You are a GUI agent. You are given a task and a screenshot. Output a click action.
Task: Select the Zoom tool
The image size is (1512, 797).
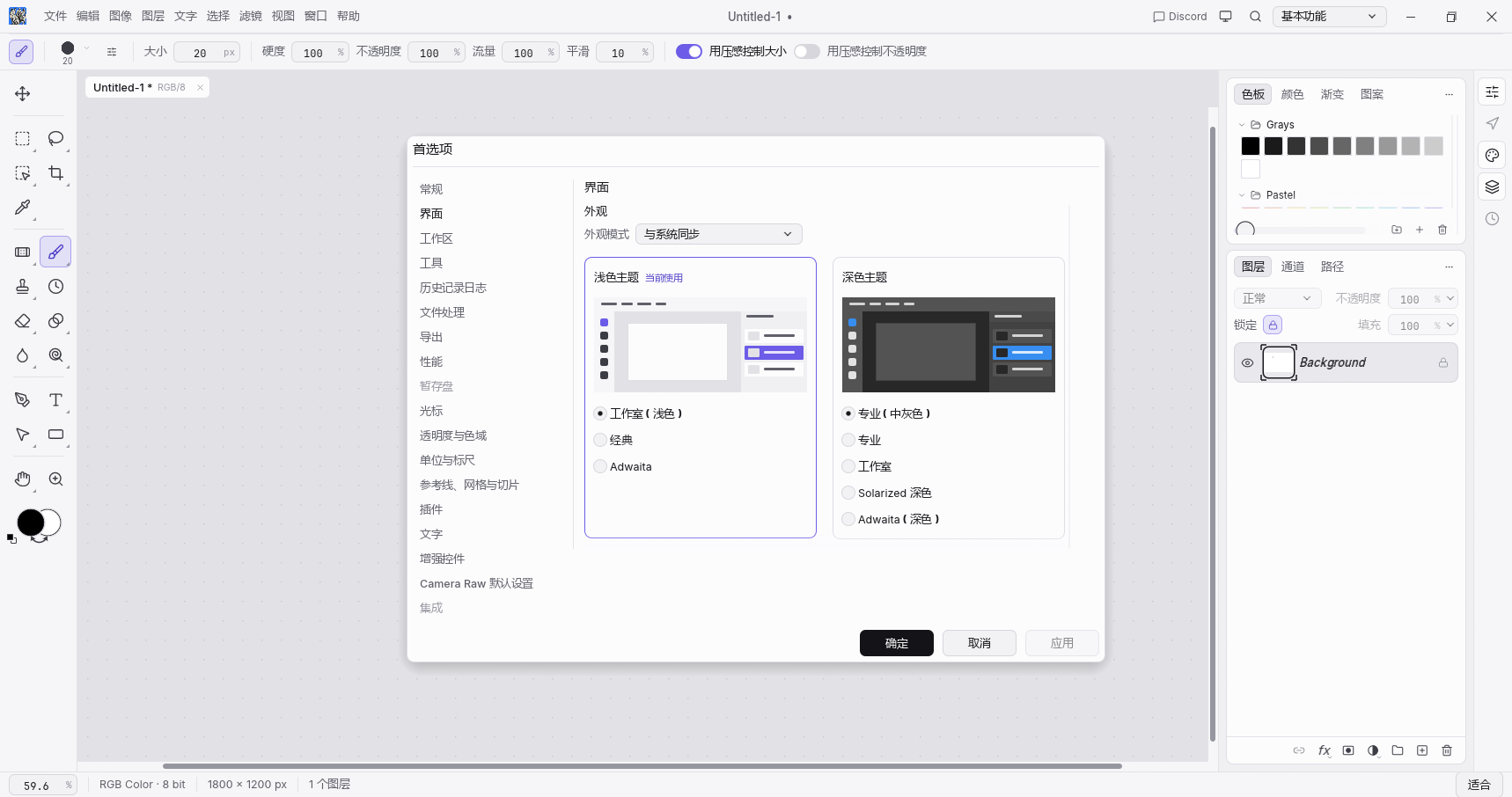tap(55, 479)
